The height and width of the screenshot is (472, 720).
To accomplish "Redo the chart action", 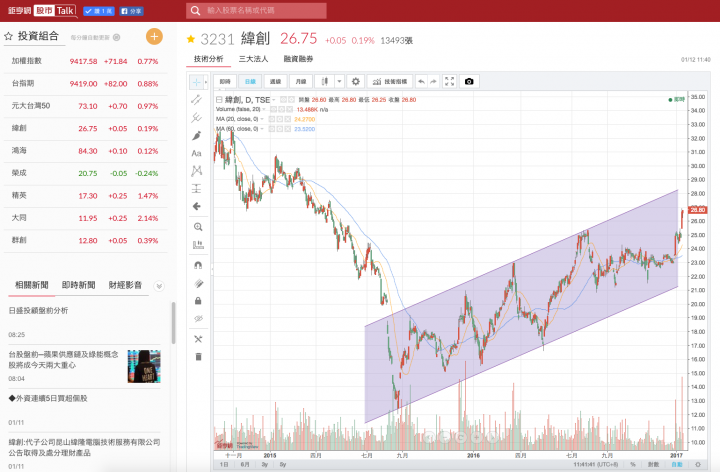I will 433,82.
